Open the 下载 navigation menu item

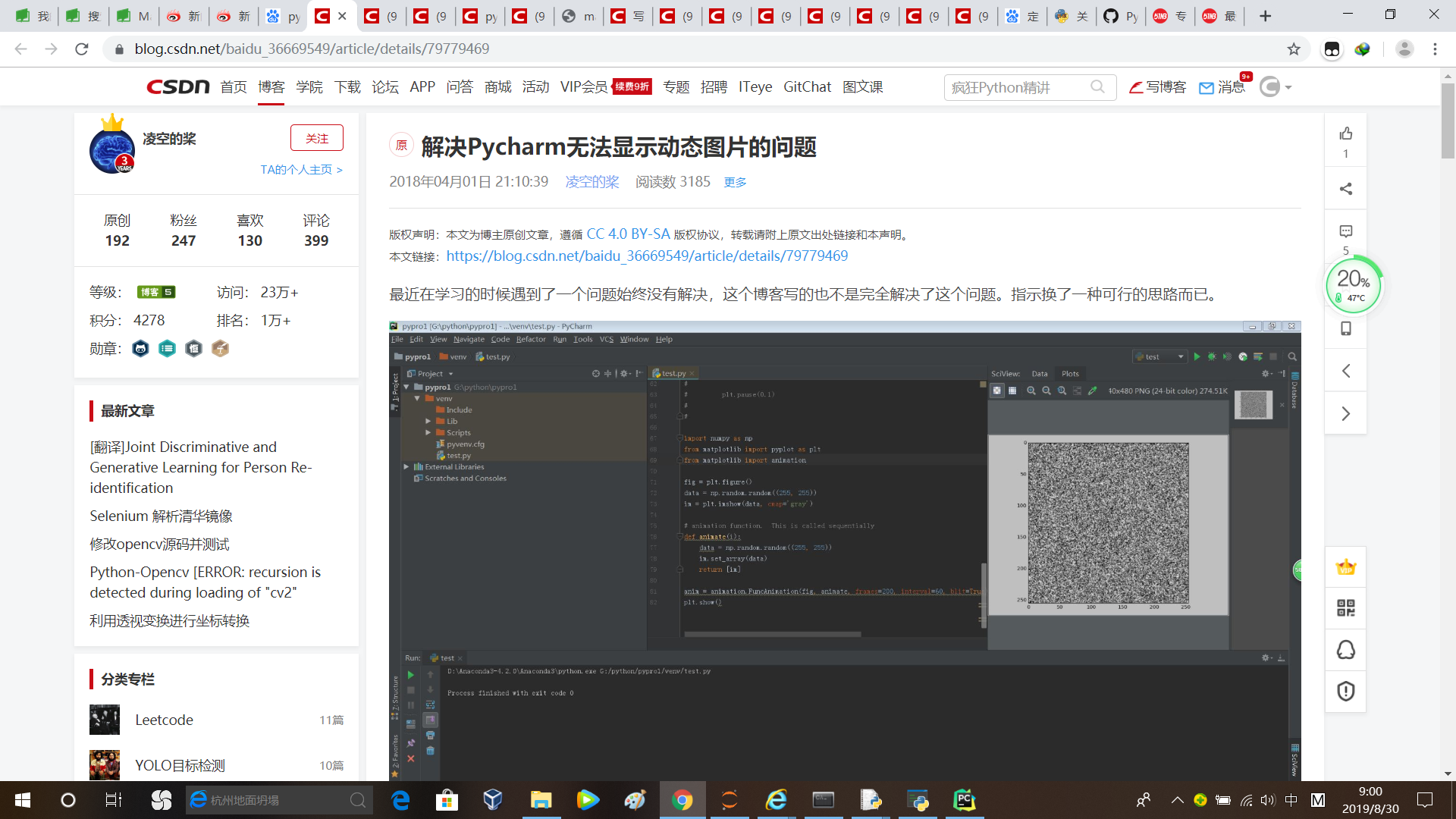[x=347, y=87]
